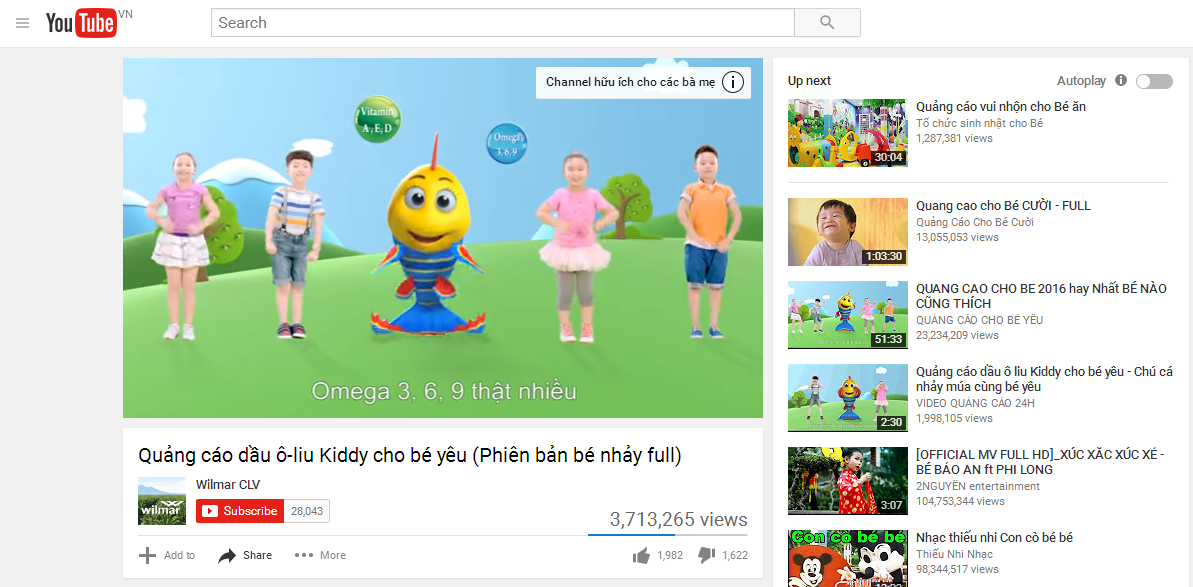This screenshot has width=1193, height=587.
Task: Open the video info card icon
Action: (x=732, y=82)
